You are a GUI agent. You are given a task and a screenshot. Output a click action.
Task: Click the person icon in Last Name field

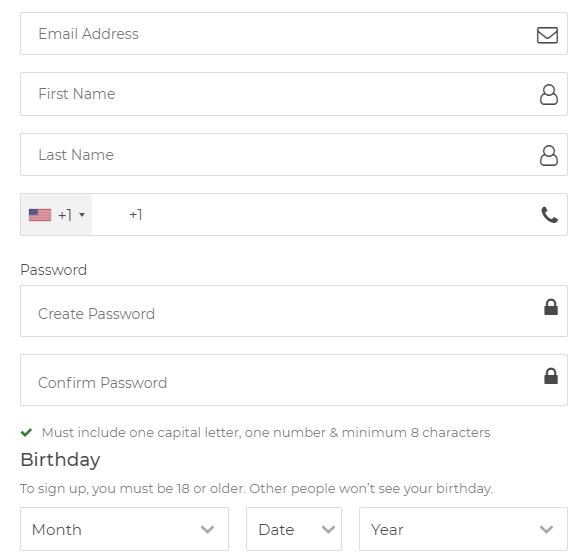click(x=549, y=155)
